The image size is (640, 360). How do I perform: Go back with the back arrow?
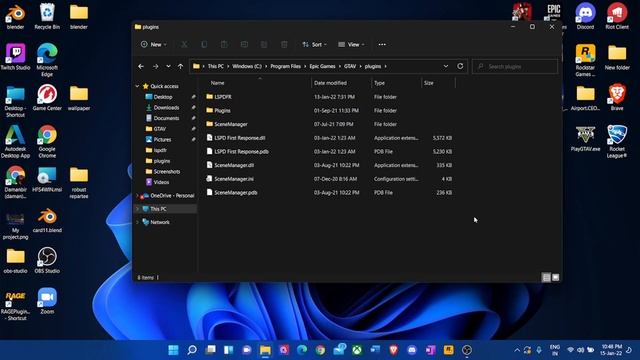point(141,66)
